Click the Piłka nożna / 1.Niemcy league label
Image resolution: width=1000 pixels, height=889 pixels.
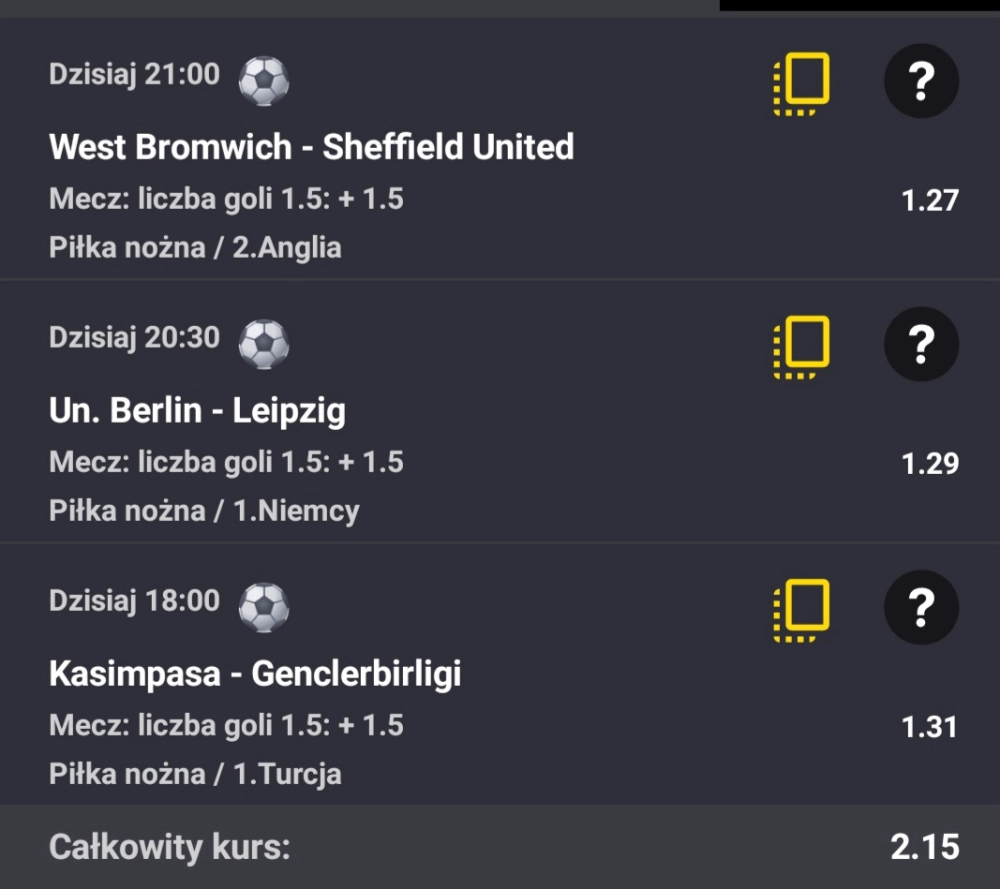click(x=204, y=511)
